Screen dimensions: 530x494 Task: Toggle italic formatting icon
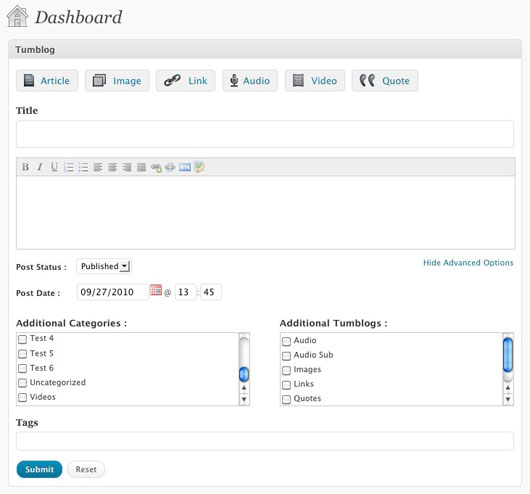[x=40, y=167]
